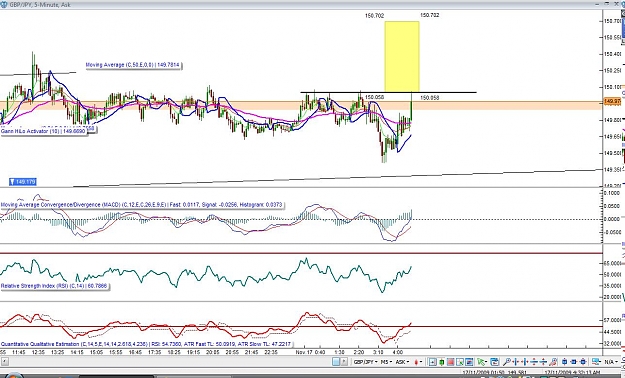The height and width of the screenshot is (378, 625).
Task: Click the orange current price tag on axis
Action: [612, 102]
